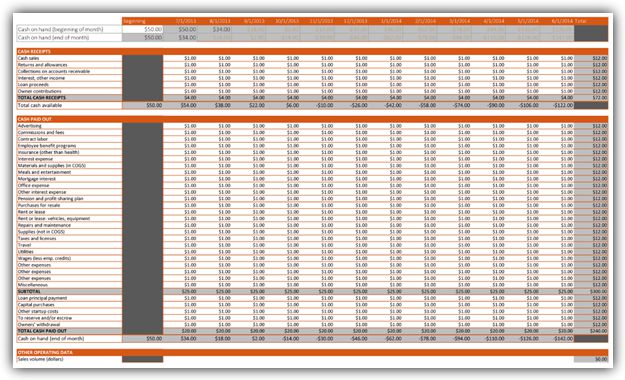This screenshot has height=380, width=625.
Task: Select 'To reserve and/or escrow' row label
Action: tap(45, 318)
